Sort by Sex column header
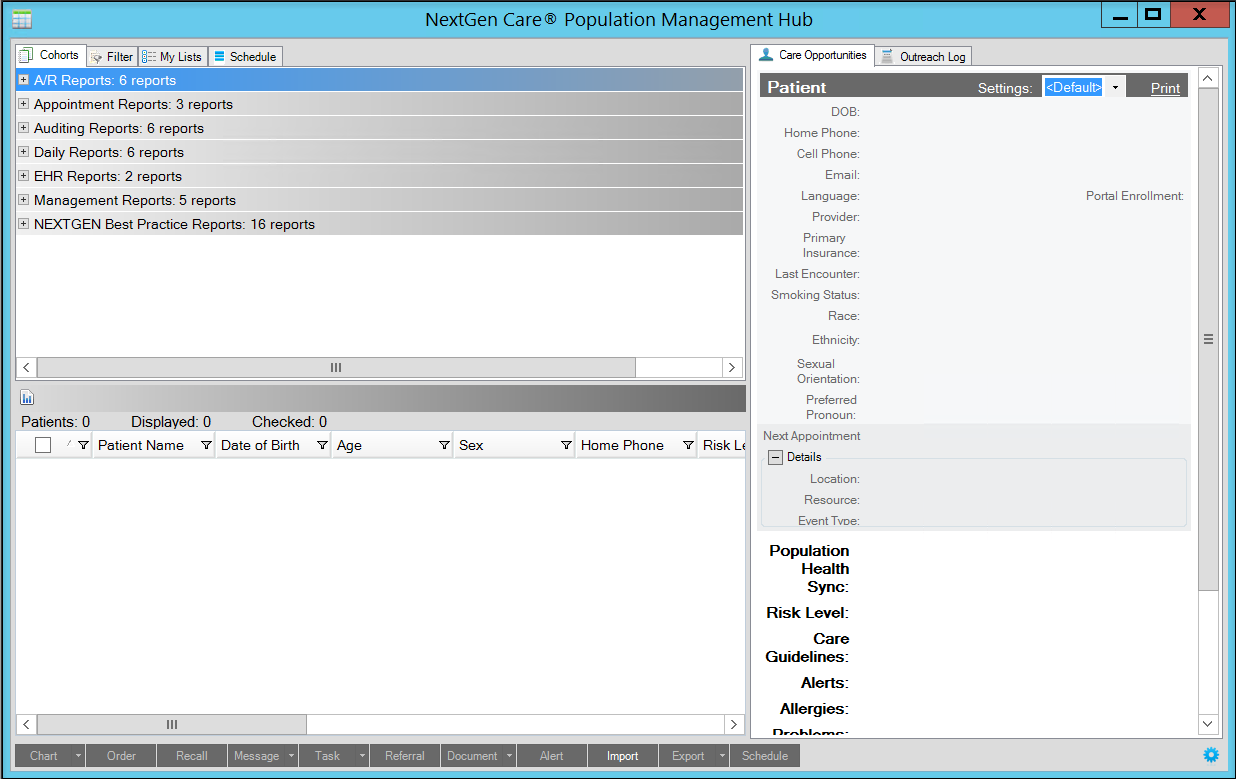Image resolution: width=1236 pixels, height=779 pixels. [471, 445]
